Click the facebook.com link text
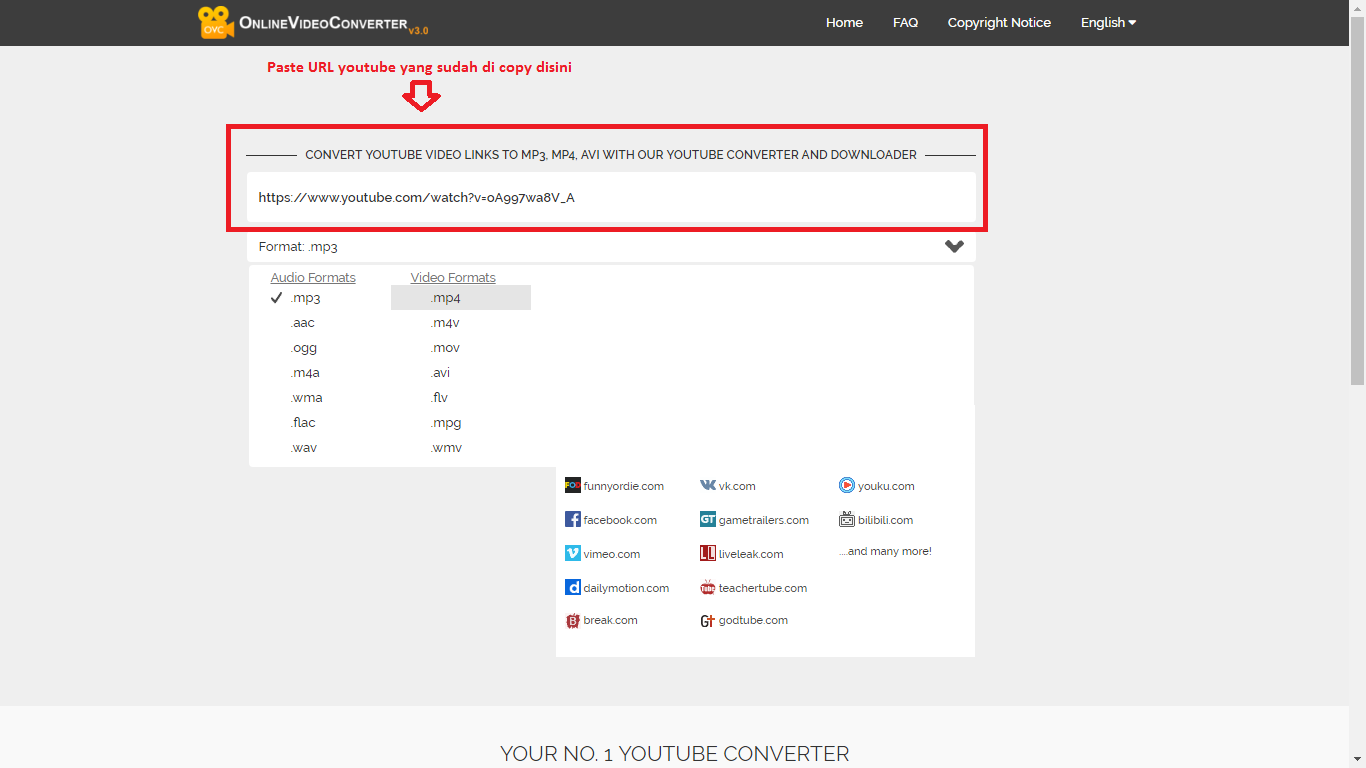This screenshot has width=1366, height=768. click(x=620, y=520)
